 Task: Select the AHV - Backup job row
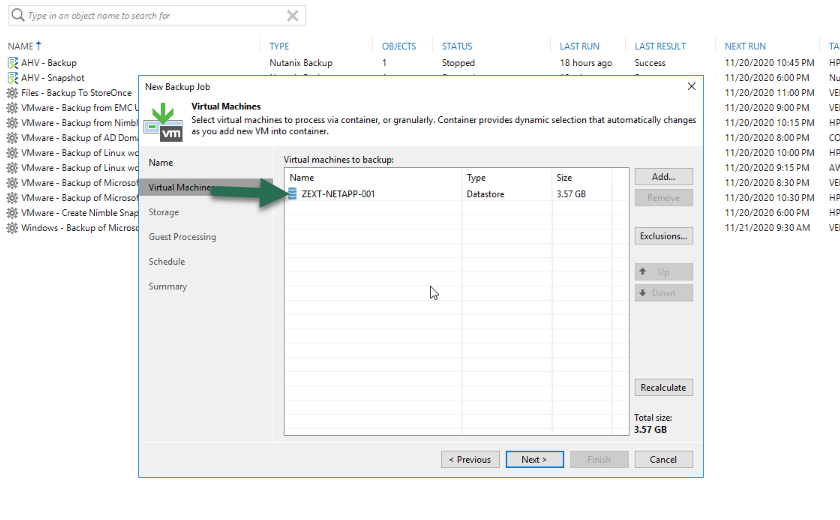(x=49, y=63)
